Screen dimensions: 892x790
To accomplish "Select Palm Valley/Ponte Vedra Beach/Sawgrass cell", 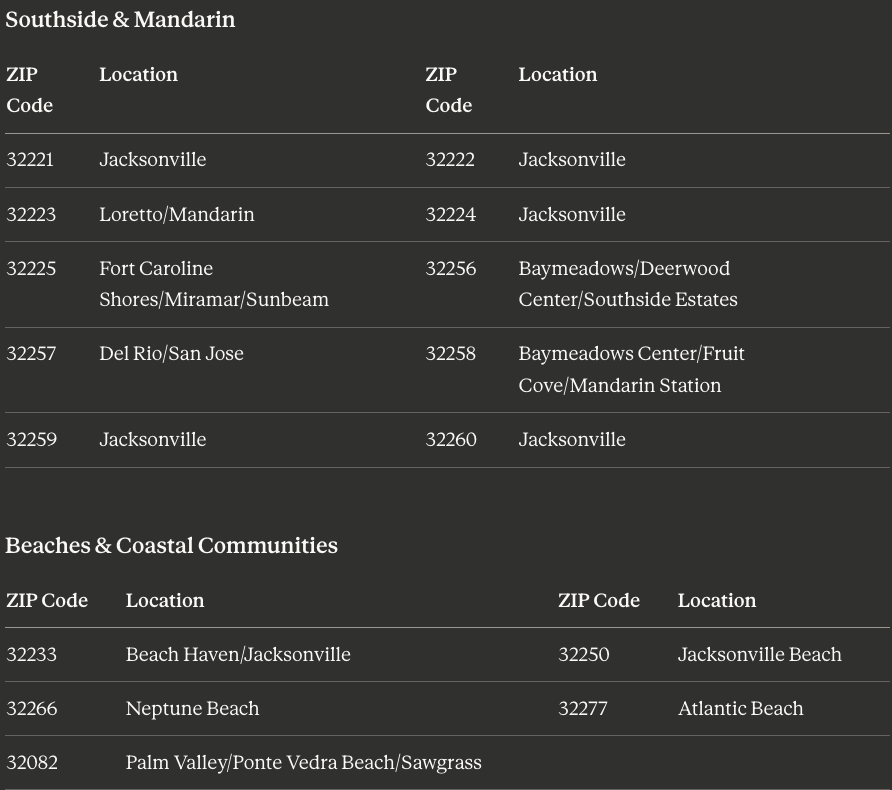I will pos(304,763).
